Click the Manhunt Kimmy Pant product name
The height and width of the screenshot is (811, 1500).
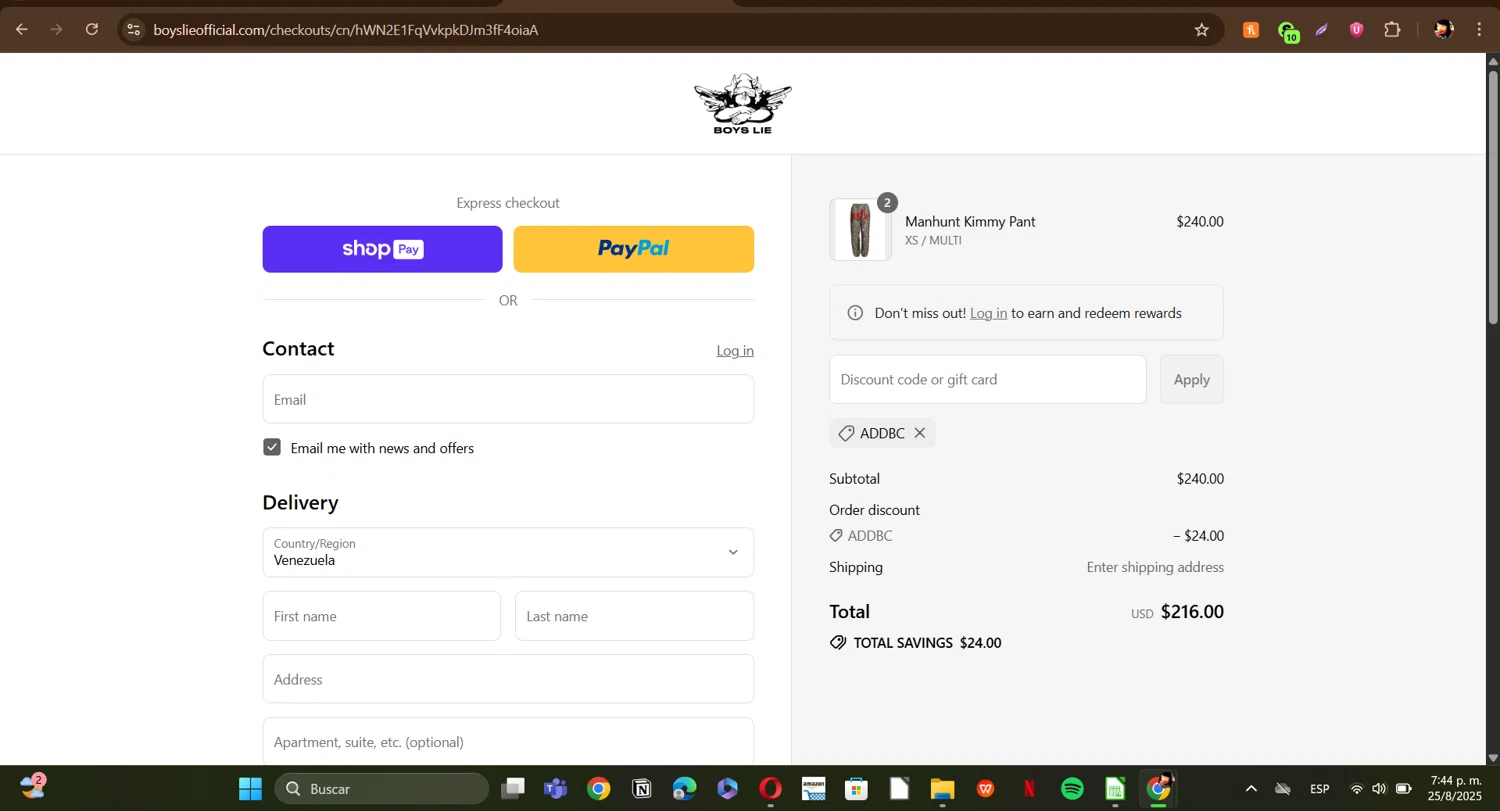point(970,222)
